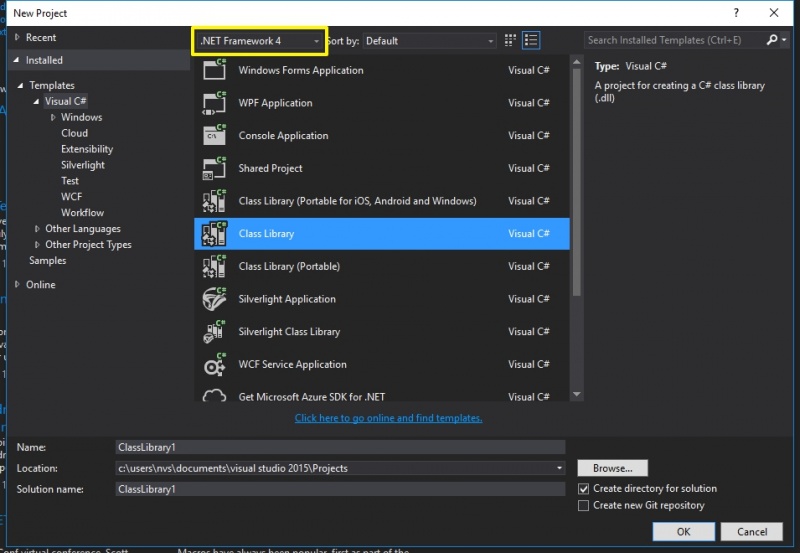
Task: Click the Windows Forms Application template icon
Action: 214,70
